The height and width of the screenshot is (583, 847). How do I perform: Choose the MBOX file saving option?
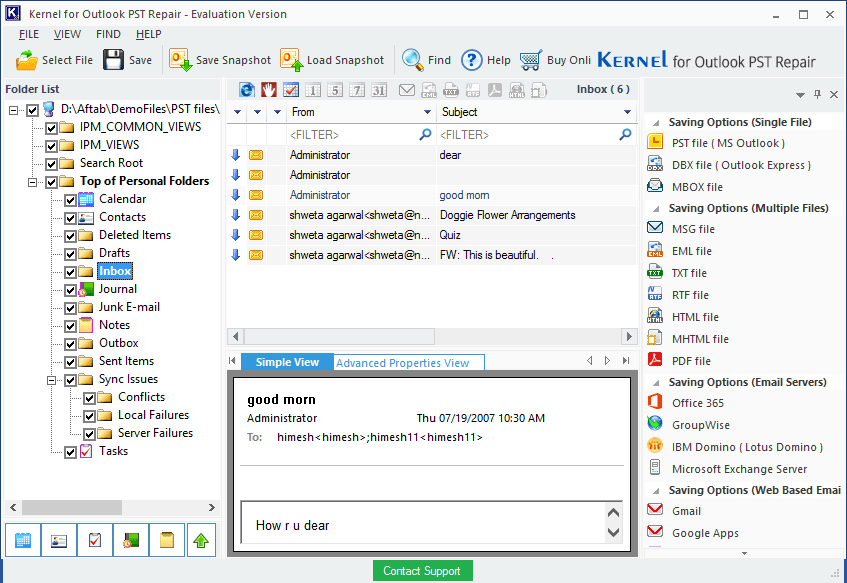click(x=697, y=187)
